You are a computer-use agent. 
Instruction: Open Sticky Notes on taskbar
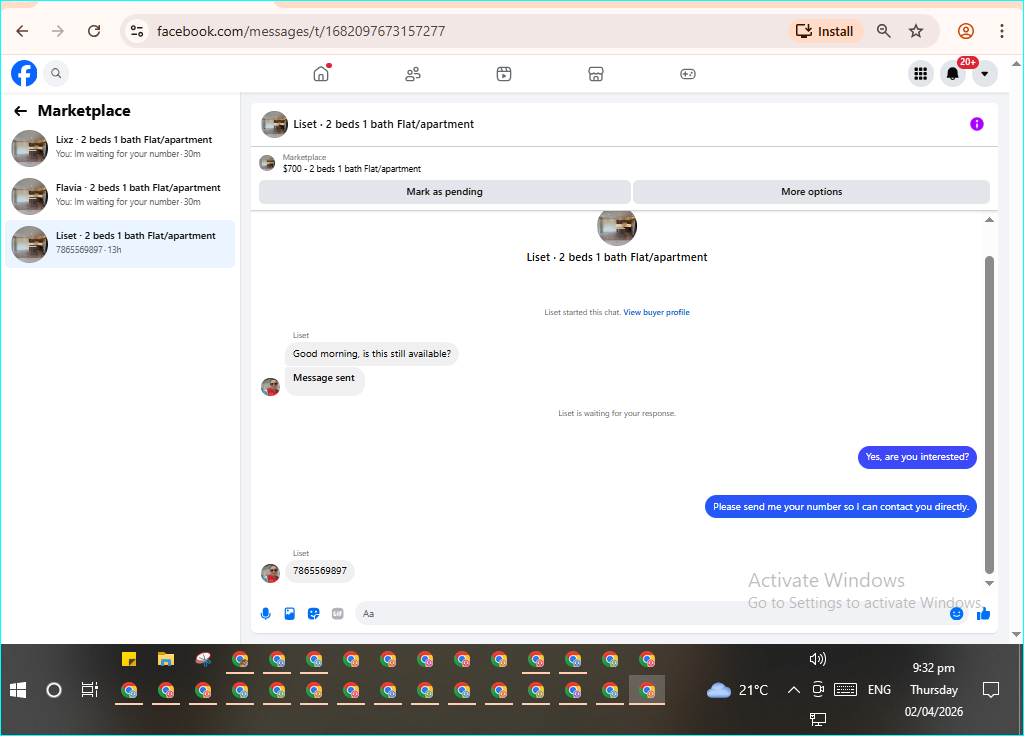click(x=129, y=660)
